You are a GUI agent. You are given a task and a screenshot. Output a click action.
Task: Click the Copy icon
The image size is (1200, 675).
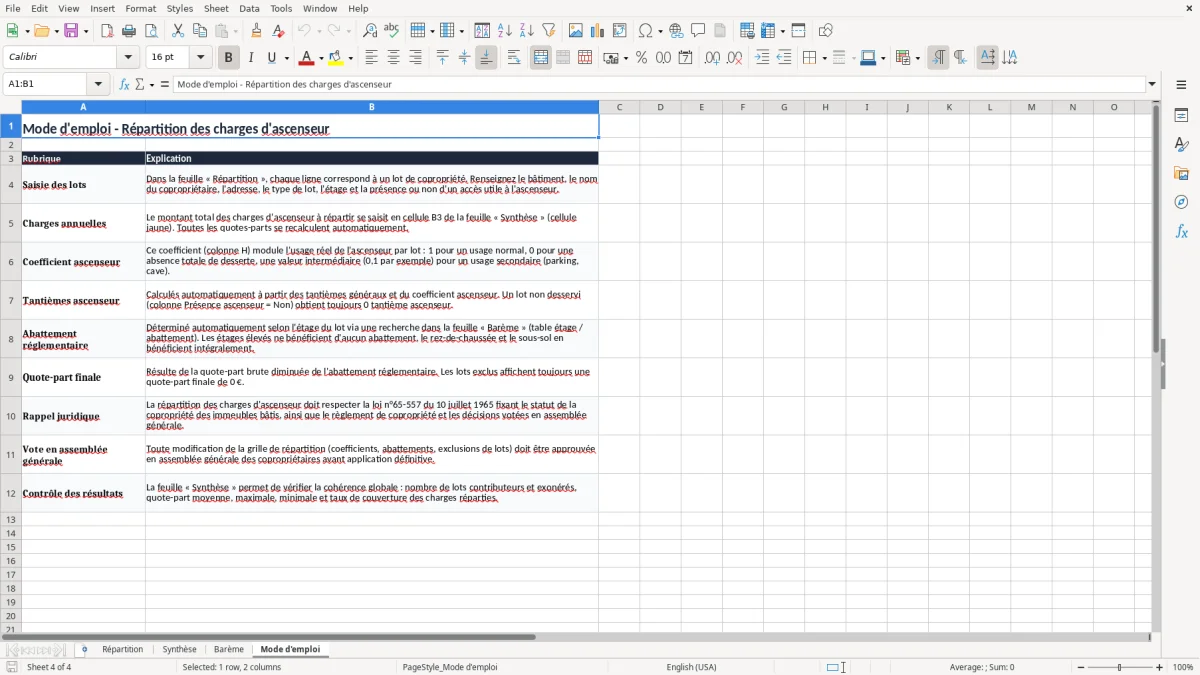click(200, 31)
